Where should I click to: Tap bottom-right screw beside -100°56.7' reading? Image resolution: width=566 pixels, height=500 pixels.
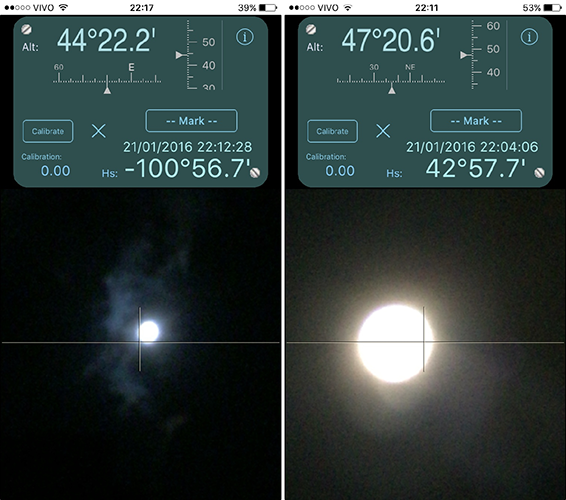255,173
